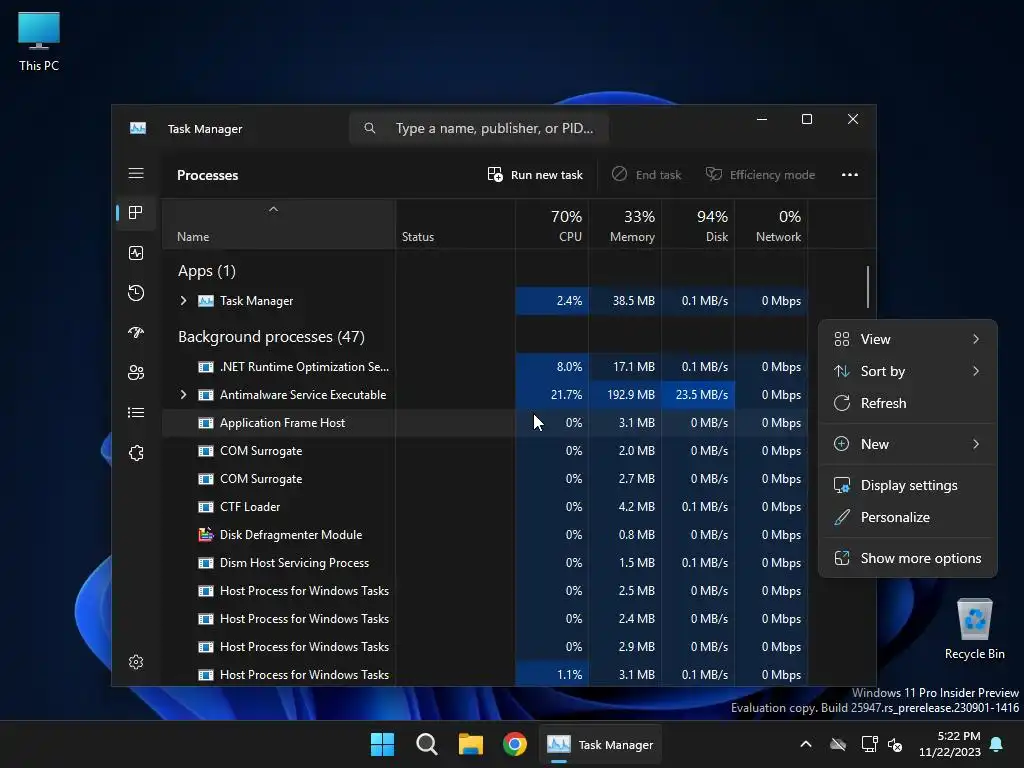Open the Users icon in the sidebar
This screenshot has width=1024, height=768.
tap(136, 372)
